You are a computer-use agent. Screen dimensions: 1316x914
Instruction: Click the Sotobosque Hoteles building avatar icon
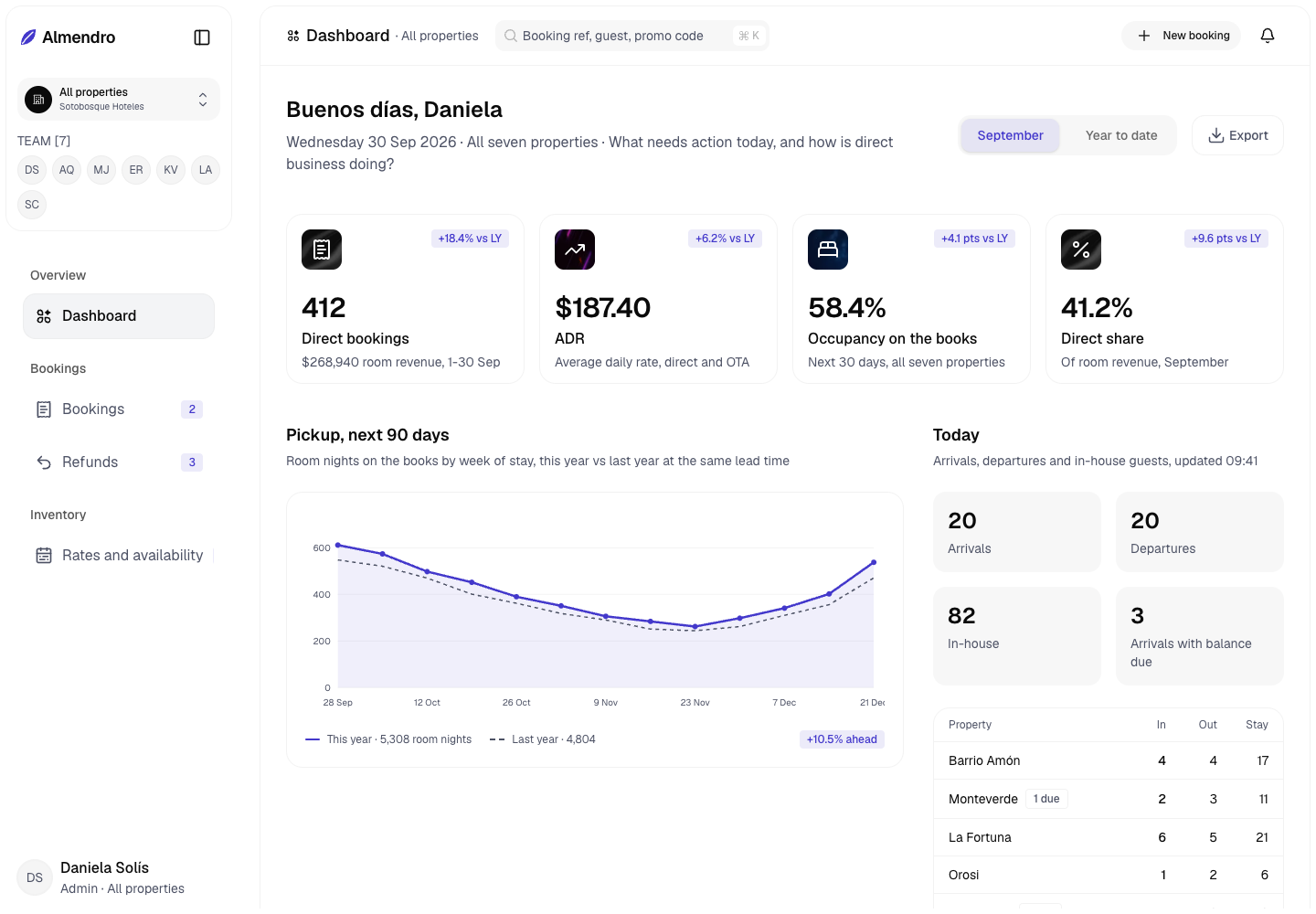(x=38, y=99)
